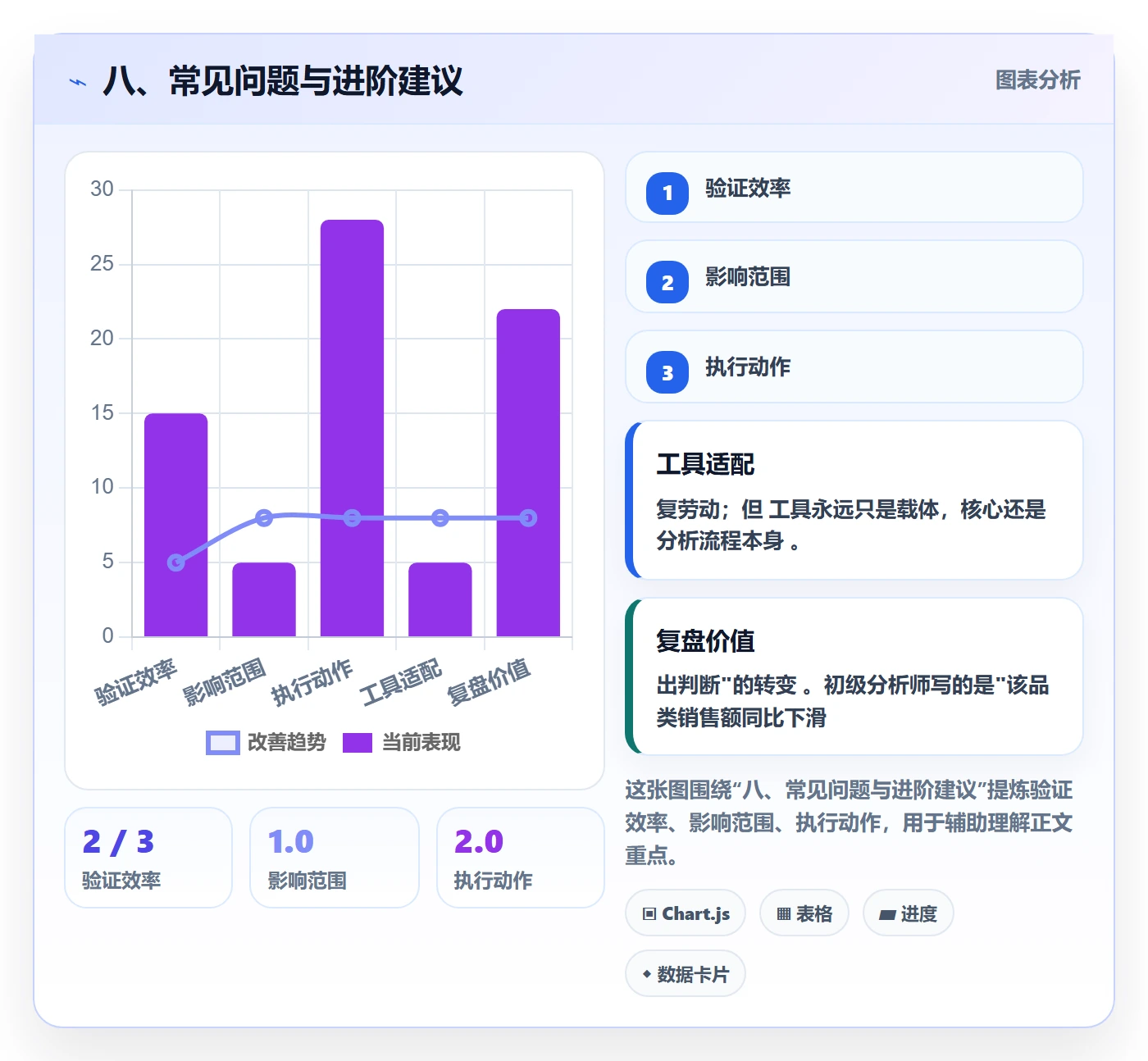Viewport: 1148px width, 1061px height.
Task: Click the trend line point above 影响范围 bar
Action: [x=264, y=517]
